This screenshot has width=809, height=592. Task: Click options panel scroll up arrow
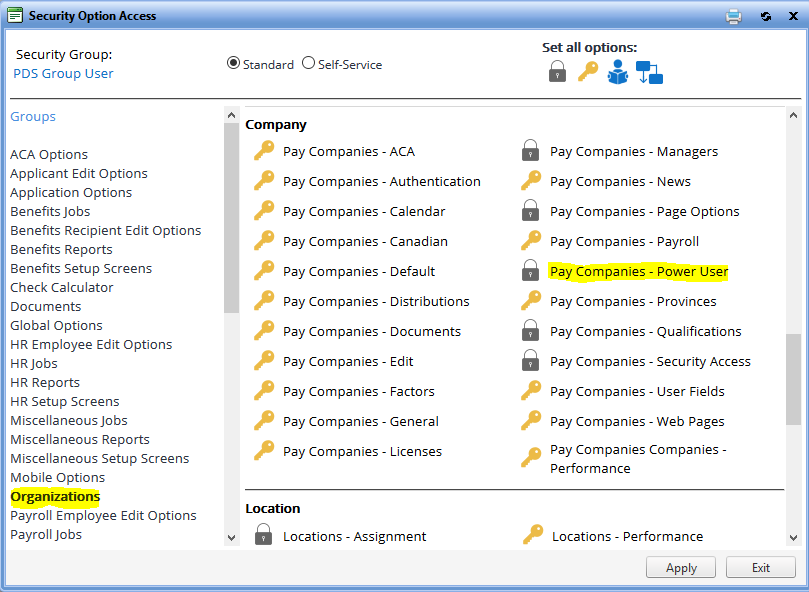[793, 115]
